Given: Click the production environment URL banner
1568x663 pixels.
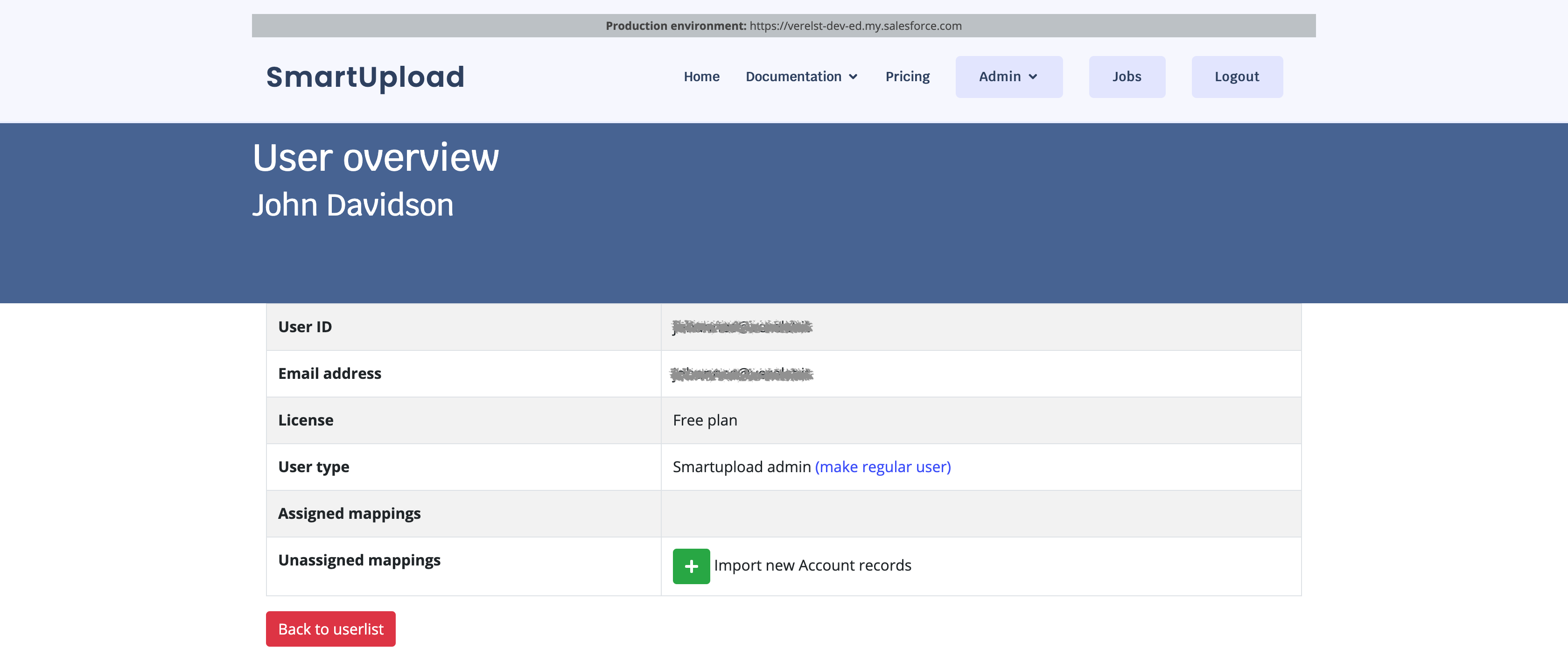Looking at the screenshot, I should [784, 26].
